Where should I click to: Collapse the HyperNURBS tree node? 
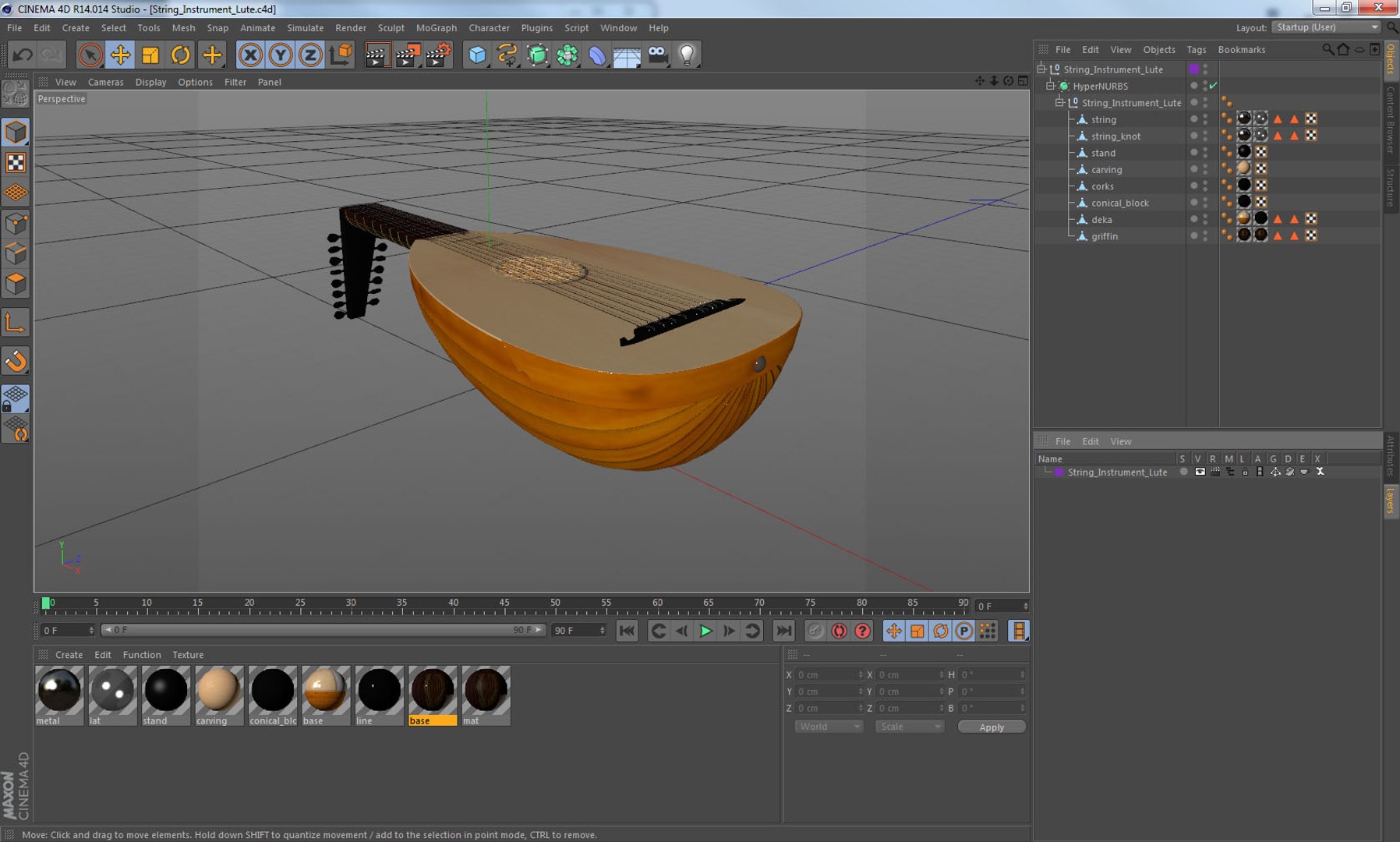click(1050, 86)
